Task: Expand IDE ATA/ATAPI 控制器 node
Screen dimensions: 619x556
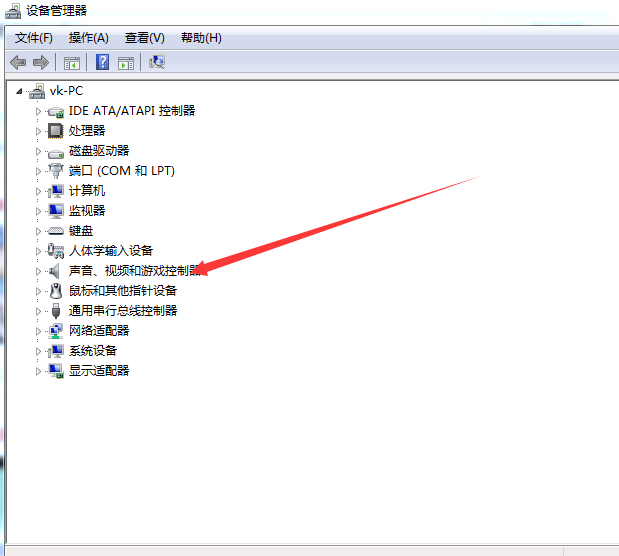Action: 38,111
